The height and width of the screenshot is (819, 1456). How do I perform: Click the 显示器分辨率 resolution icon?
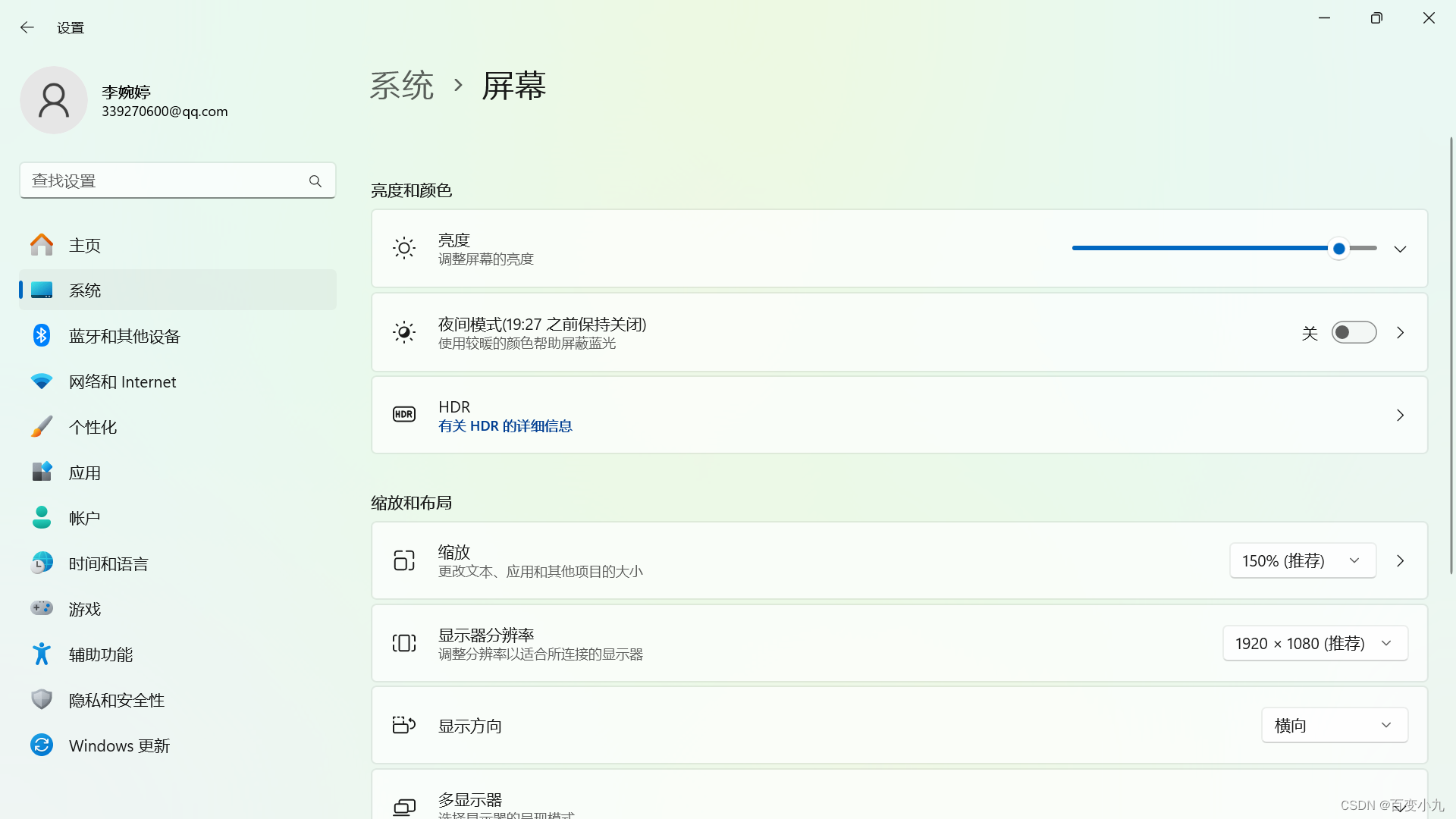[403, 642]
